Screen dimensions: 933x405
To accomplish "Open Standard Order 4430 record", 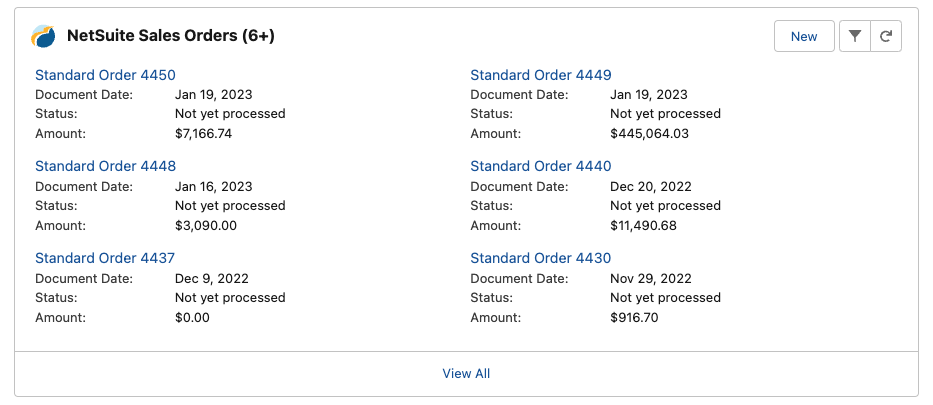I will click(541, 258).
